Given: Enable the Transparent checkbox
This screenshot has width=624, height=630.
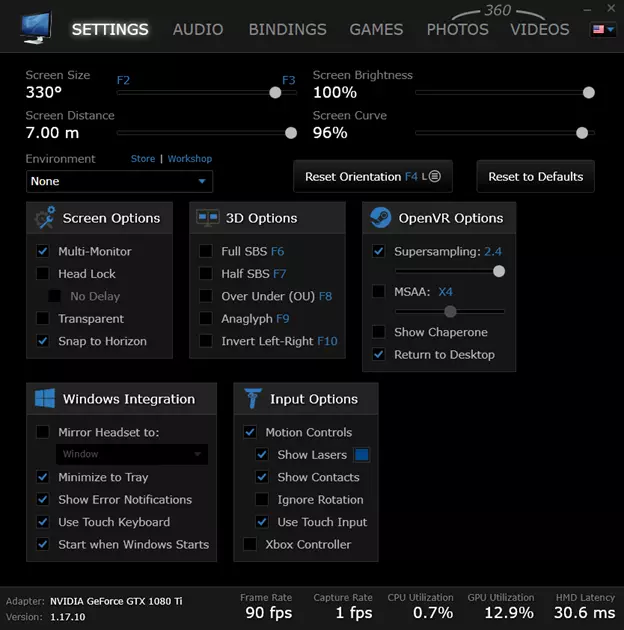Looking at the screenshot, I should coord(43,319).
